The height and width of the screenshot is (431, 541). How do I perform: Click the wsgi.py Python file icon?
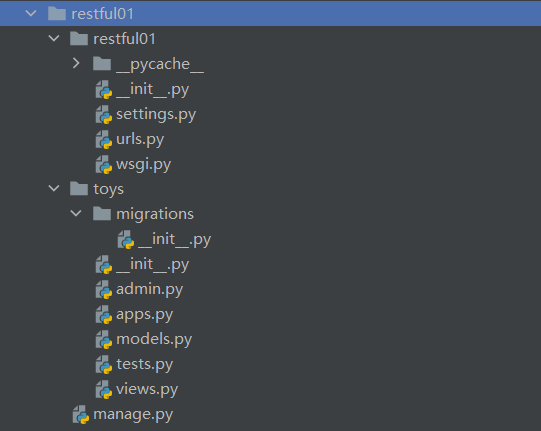104,165
